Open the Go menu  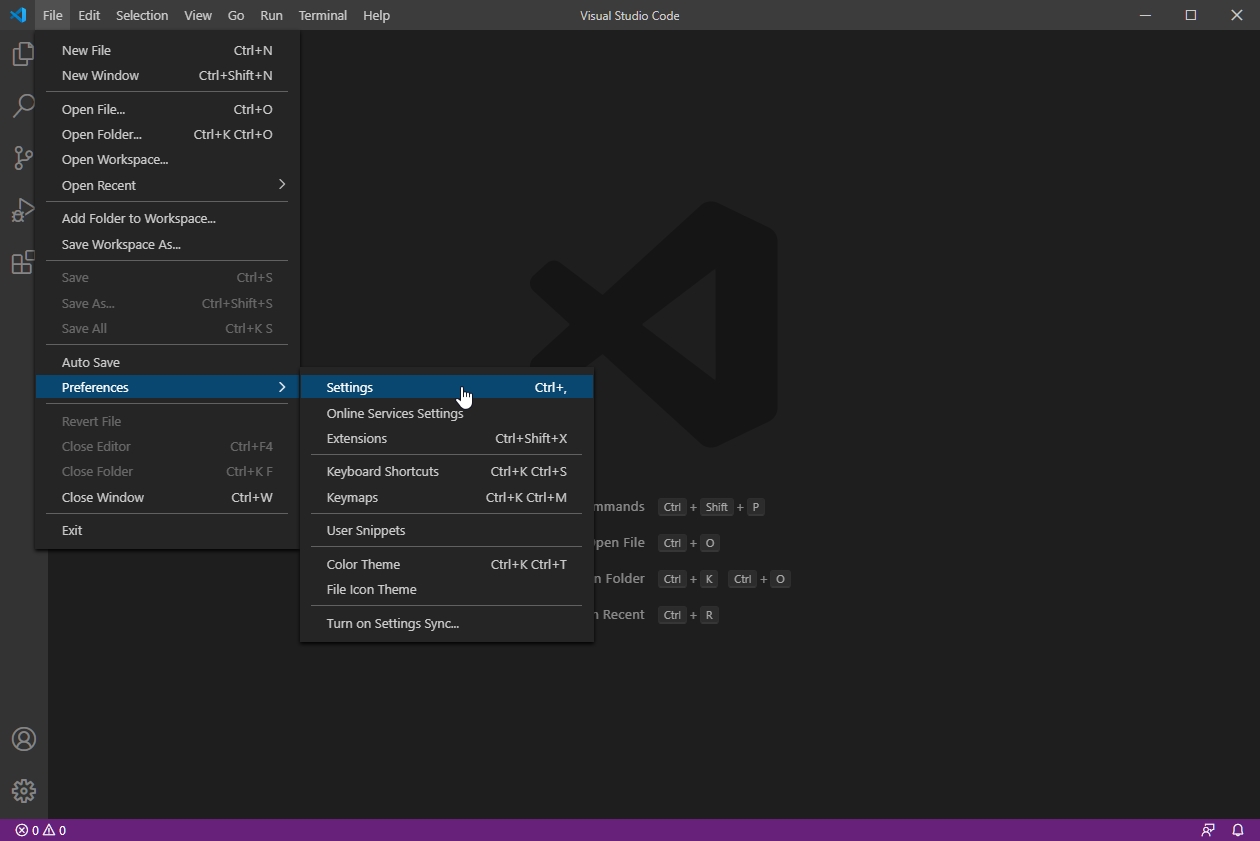pyautogui.click(x=236, y=15)
